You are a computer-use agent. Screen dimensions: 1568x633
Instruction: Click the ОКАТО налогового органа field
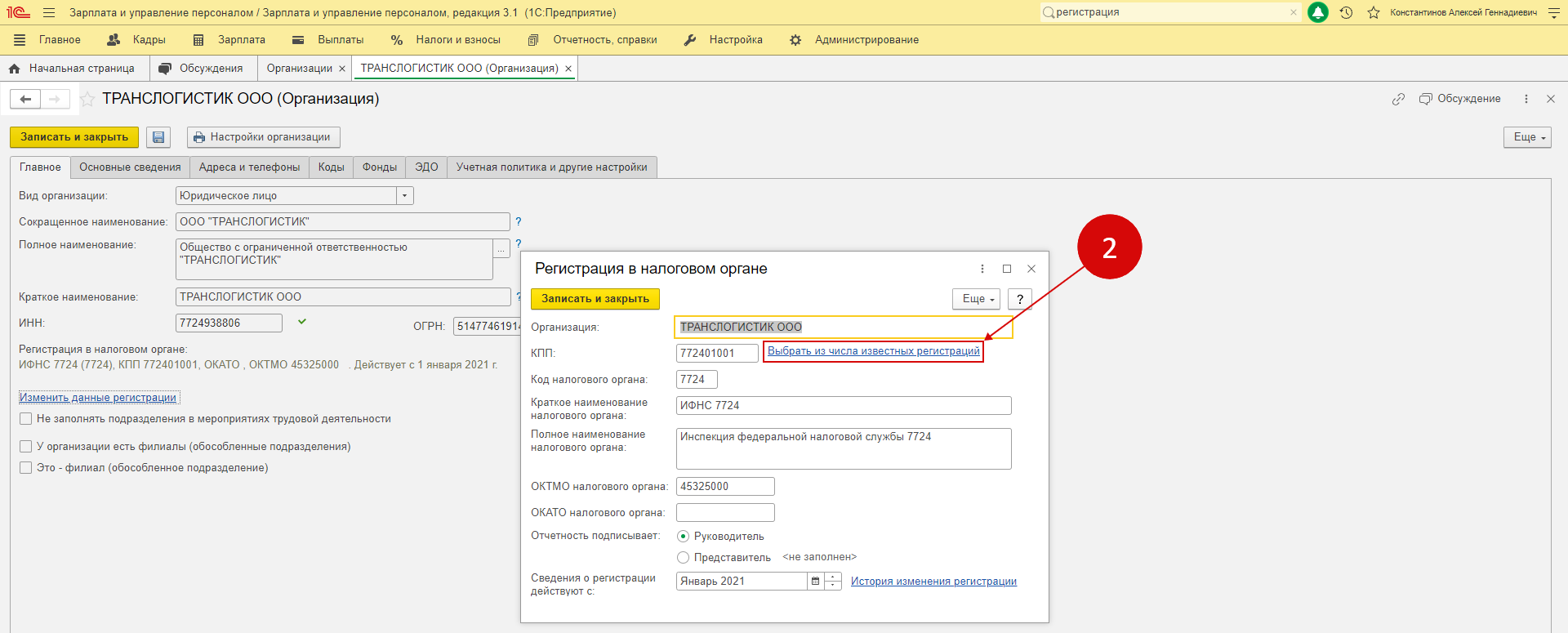click(x=725, y=513)
